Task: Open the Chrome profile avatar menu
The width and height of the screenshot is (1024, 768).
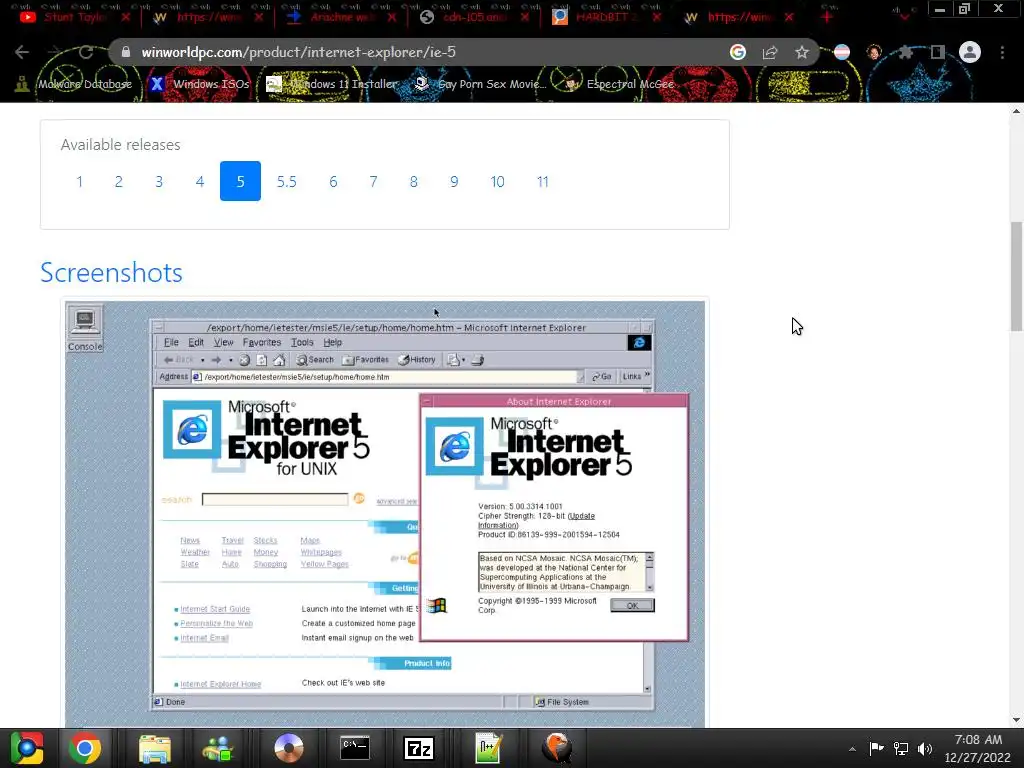Action: click(970, 52)
